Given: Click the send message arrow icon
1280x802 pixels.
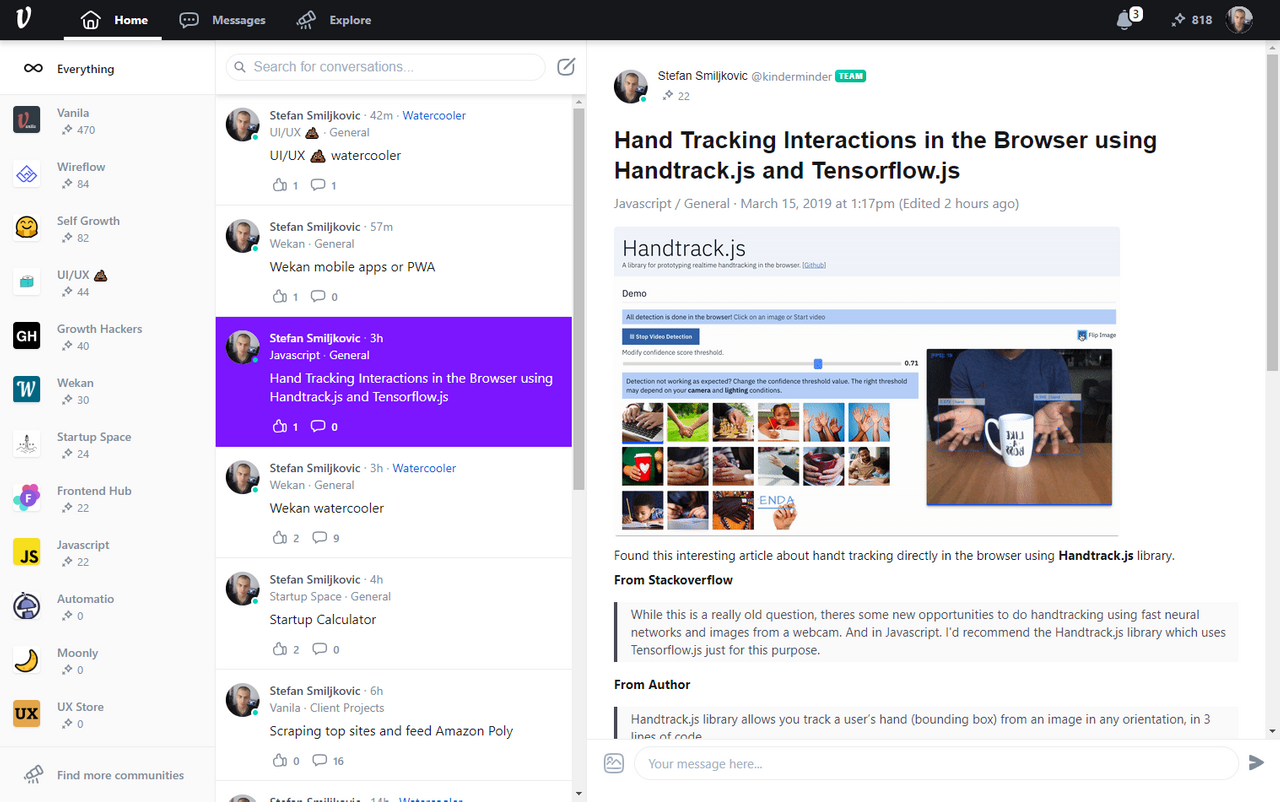Looking at the screenshot, I should click(x=1256, y=763).
